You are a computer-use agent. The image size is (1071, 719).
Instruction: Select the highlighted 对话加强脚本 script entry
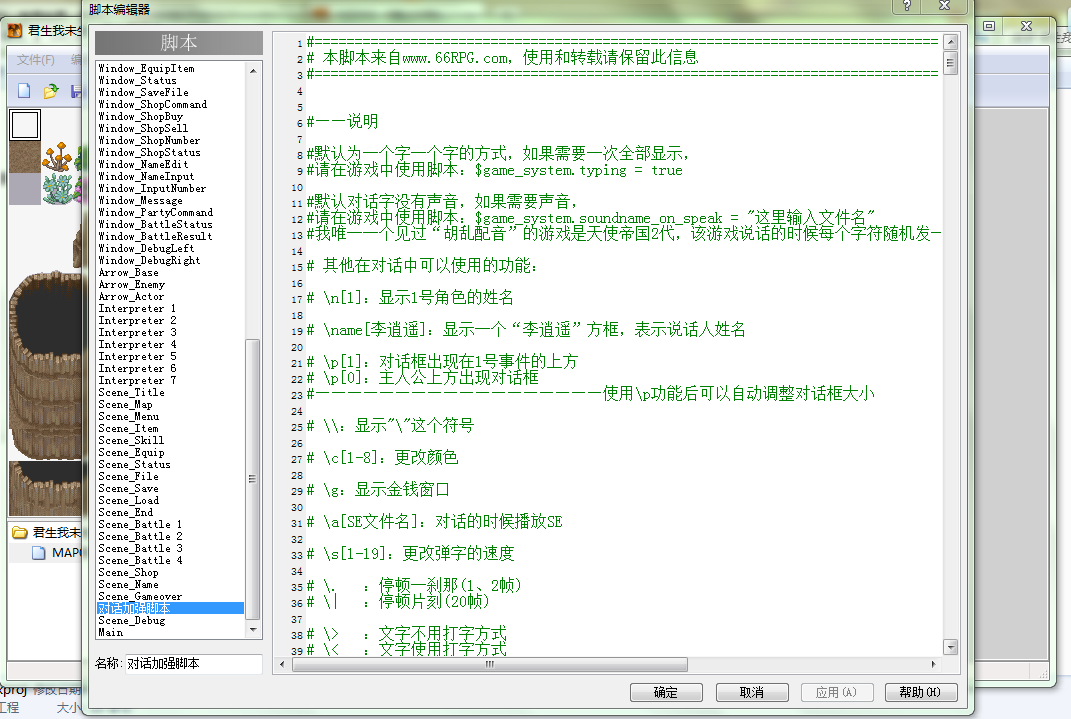click(170, 608)
